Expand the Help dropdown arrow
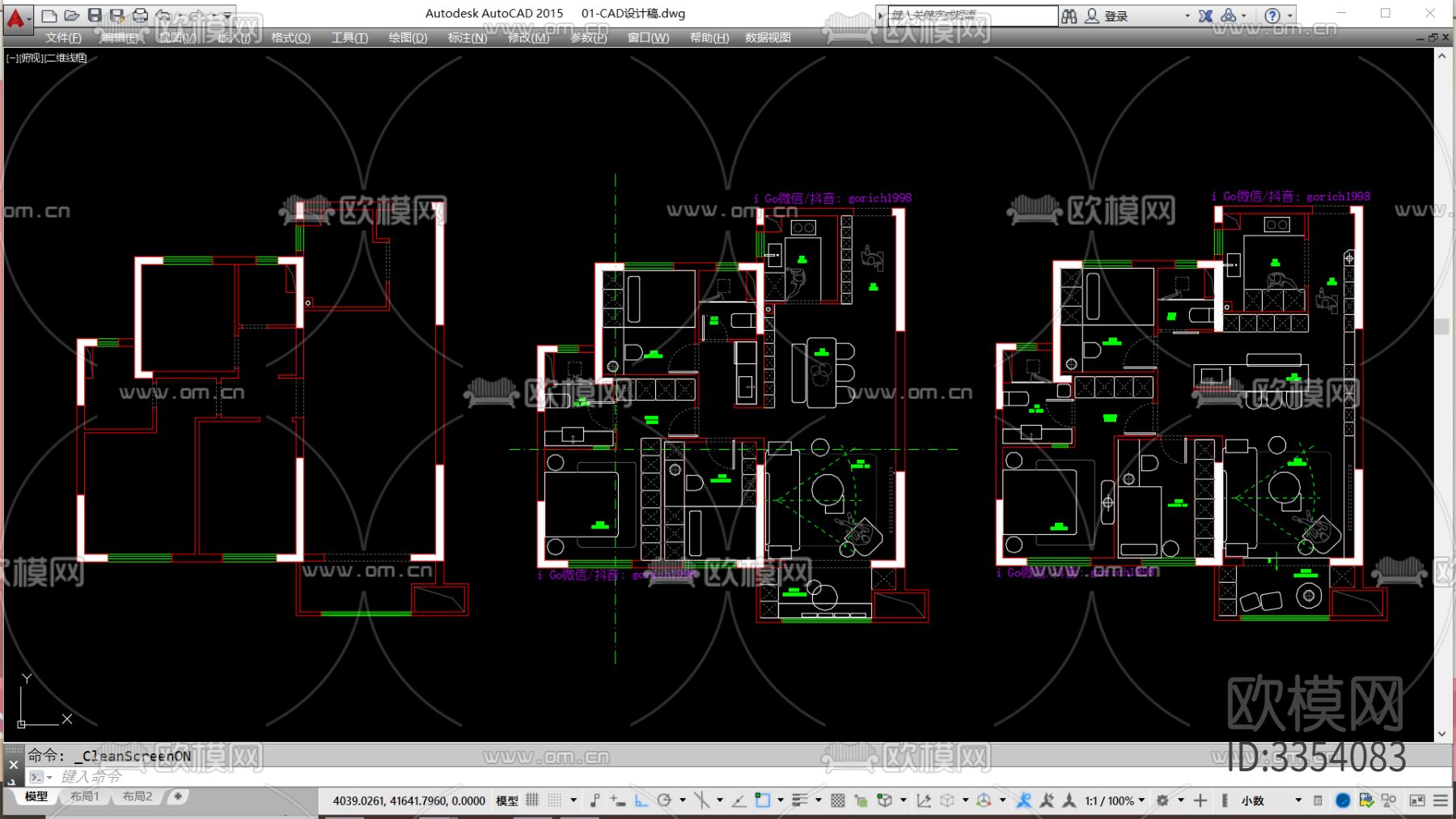Screen dimensions: 1456x819 click(1290, 15)
